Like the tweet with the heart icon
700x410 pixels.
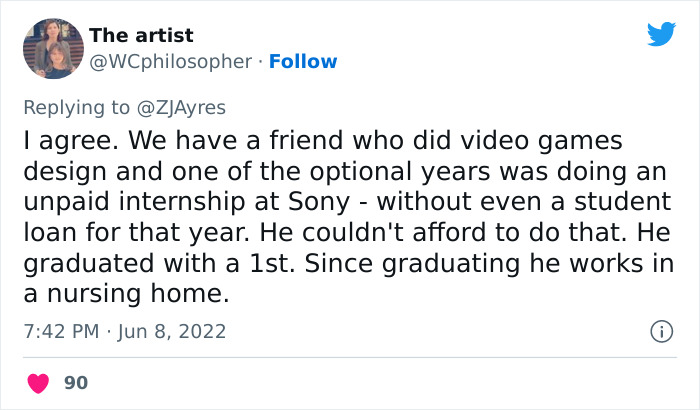pos(40,383)
